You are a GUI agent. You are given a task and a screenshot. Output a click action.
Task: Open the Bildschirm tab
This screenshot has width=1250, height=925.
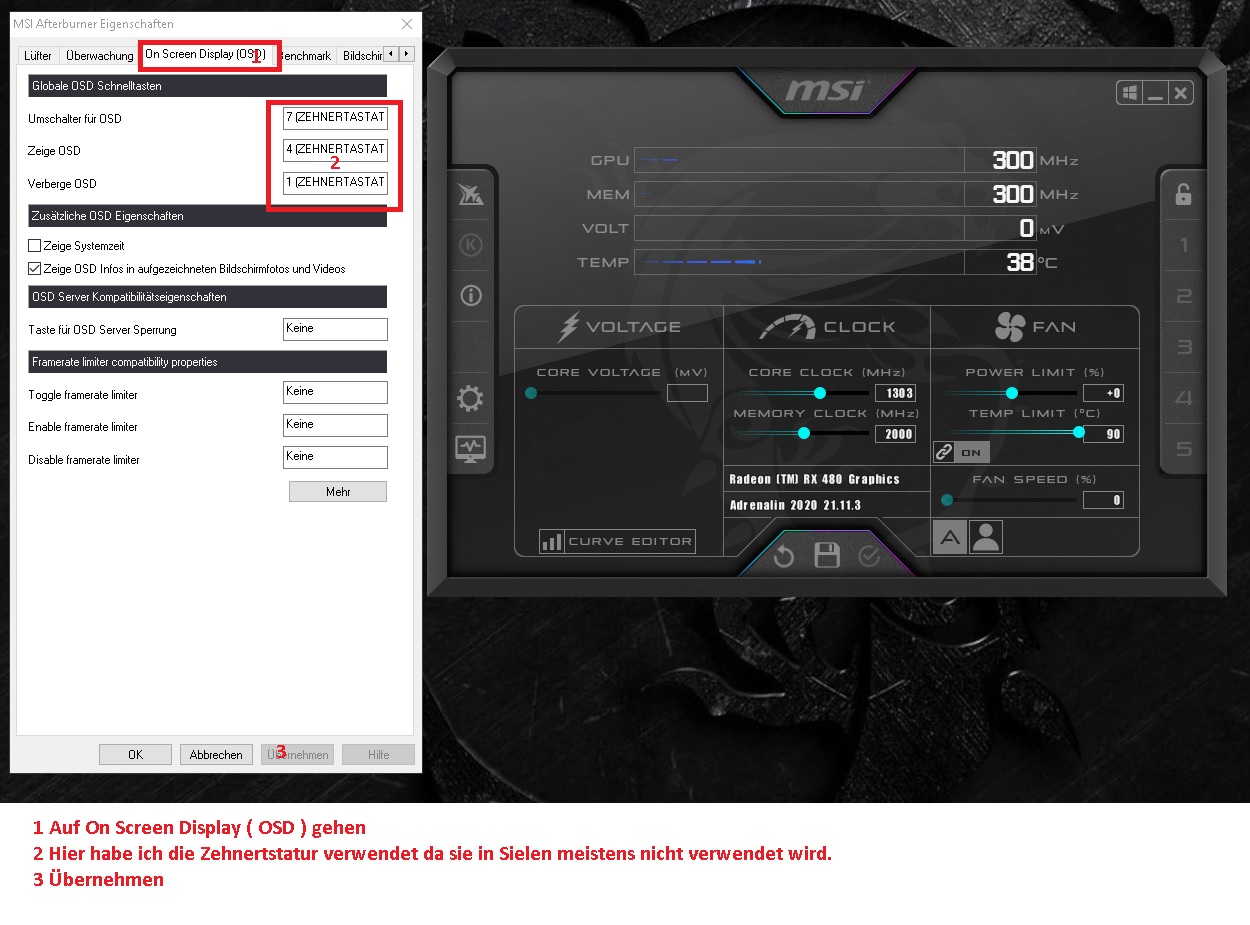point(361,56)
